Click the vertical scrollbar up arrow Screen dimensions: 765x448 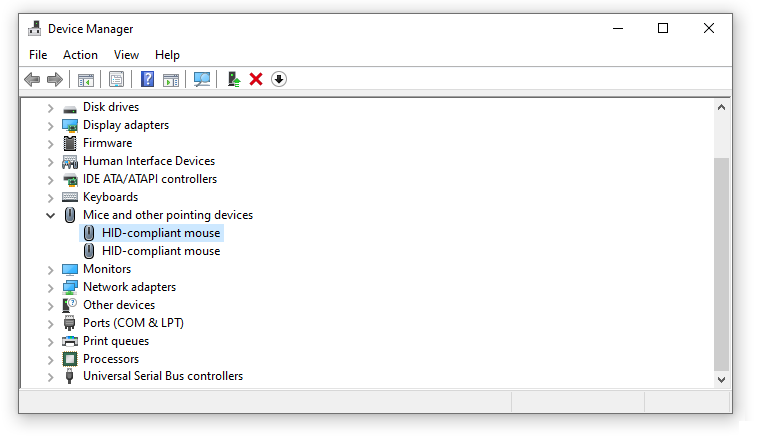721,107
